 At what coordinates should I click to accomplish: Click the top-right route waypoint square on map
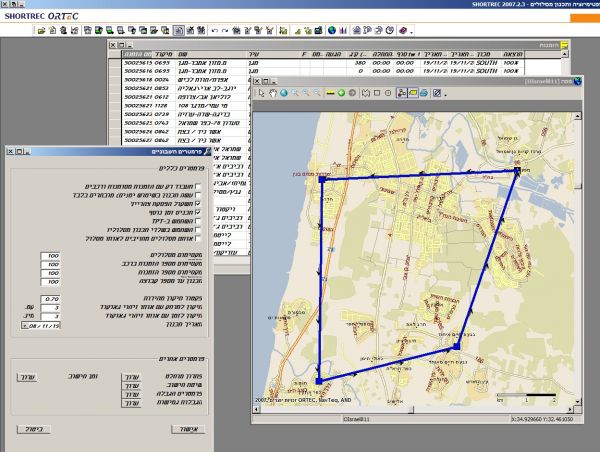[x=517, y=170]
